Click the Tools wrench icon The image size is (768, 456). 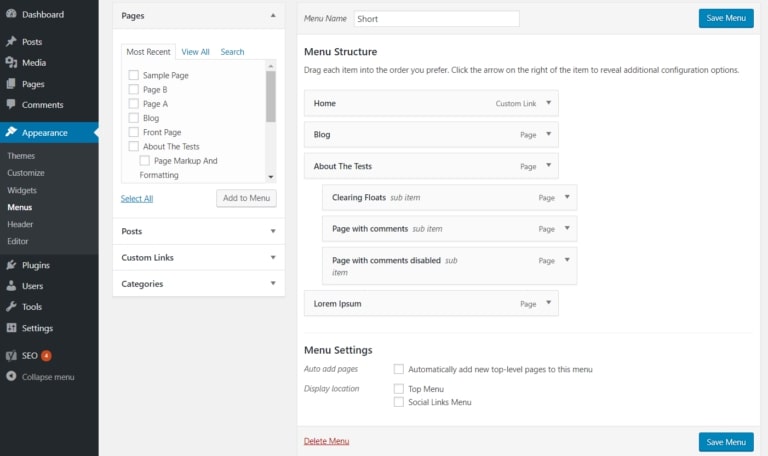11,307
